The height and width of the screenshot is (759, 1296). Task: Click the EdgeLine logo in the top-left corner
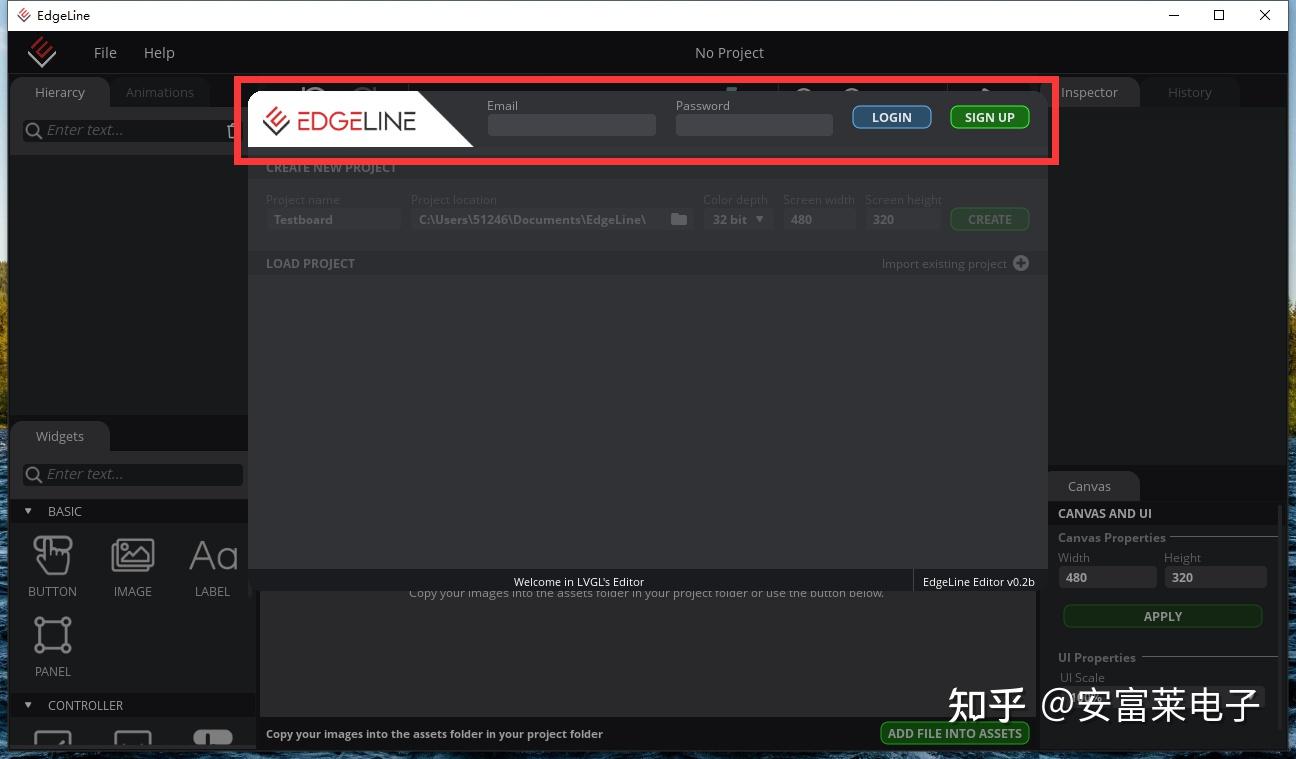tap(42, 52)
